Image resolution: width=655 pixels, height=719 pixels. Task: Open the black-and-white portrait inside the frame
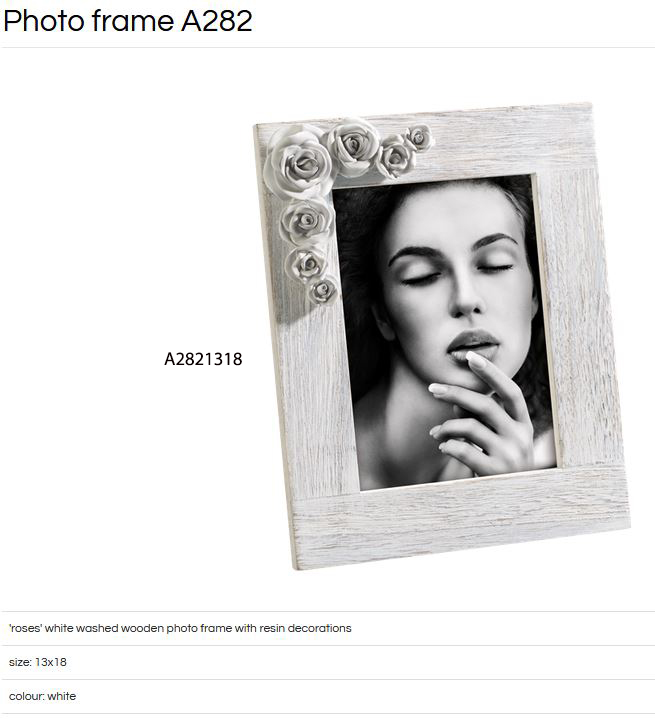point(444,330)
